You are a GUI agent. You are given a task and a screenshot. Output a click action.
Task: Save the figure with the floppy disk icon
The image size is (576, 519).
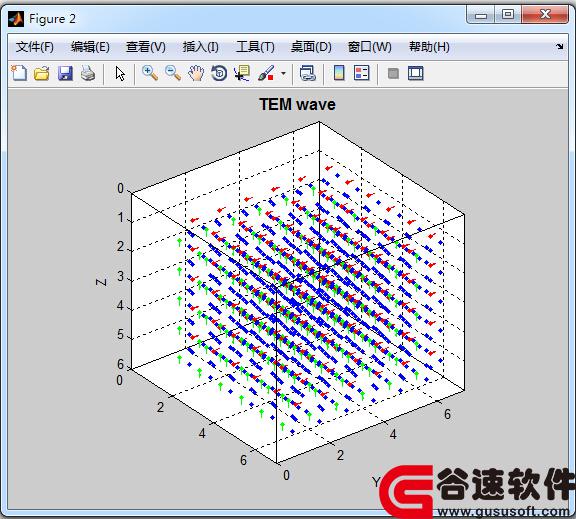(x=65, y=73)
